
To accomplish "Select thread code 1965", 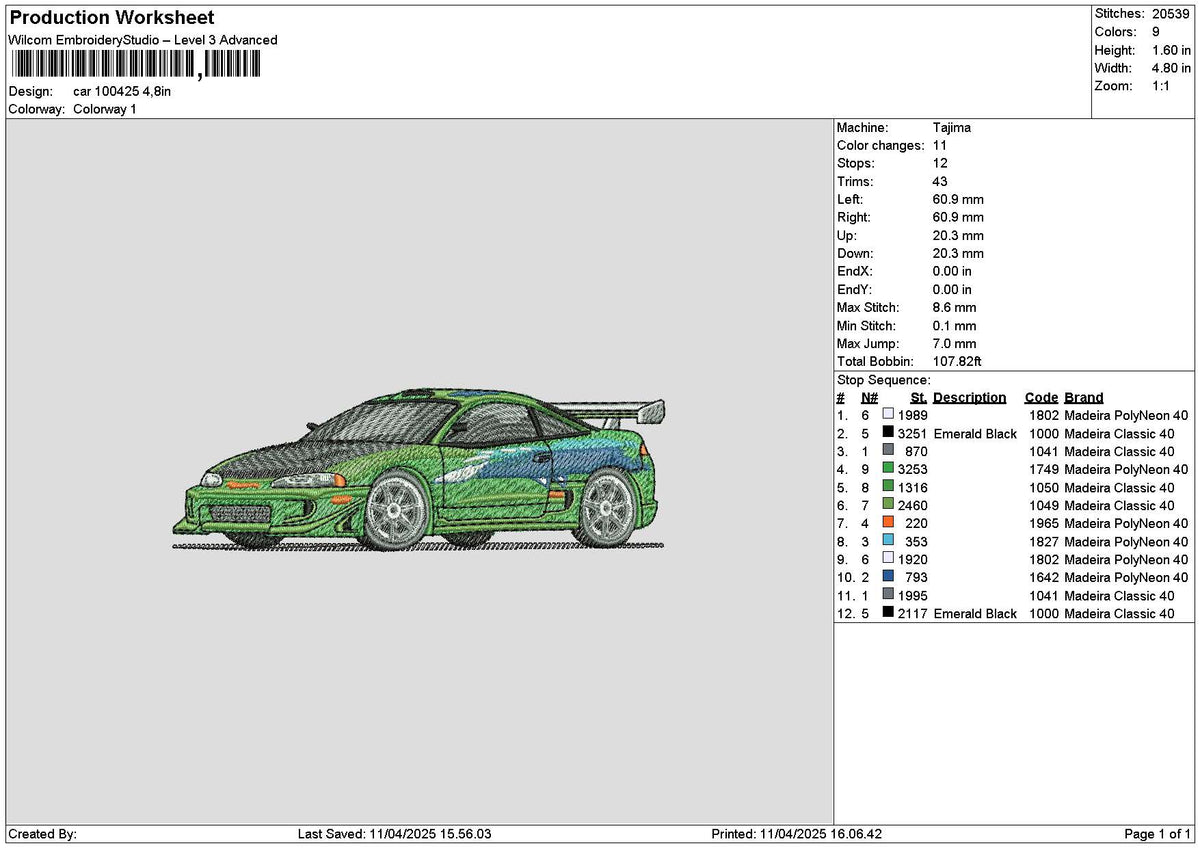I will click(1043, 523).
